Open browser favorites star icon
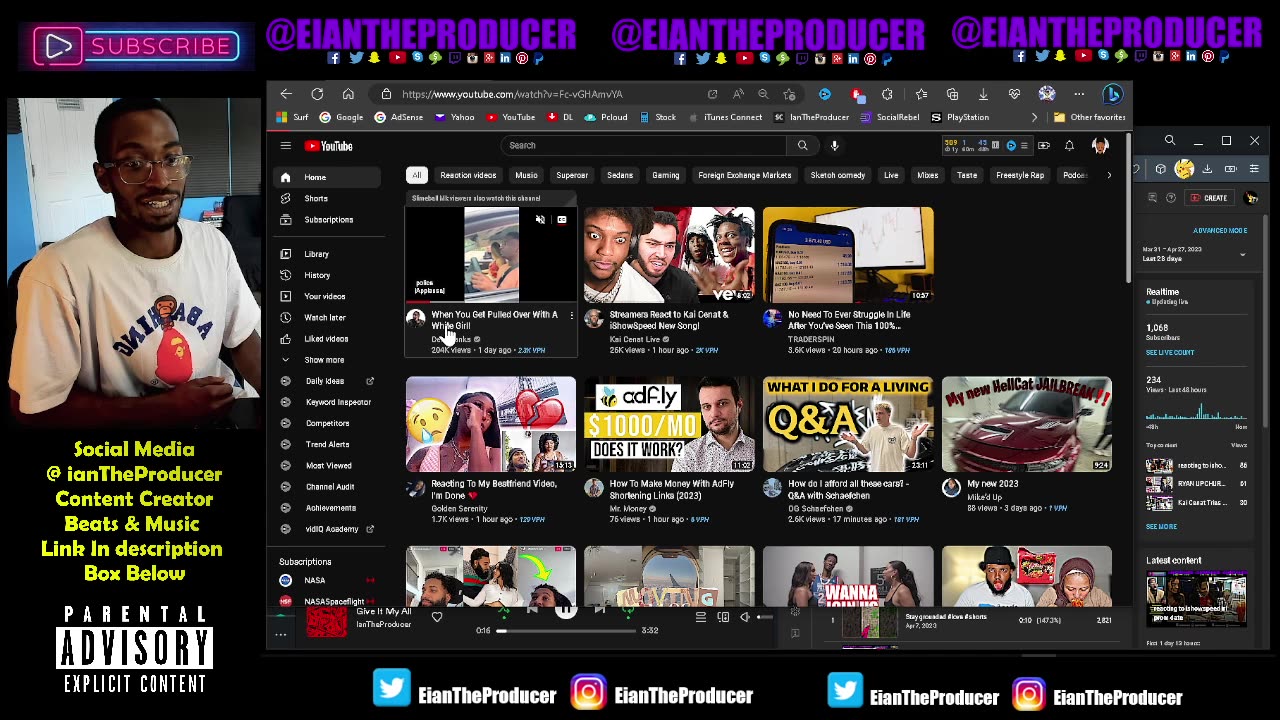The image size is (1280, 720). tap(921, 94)
